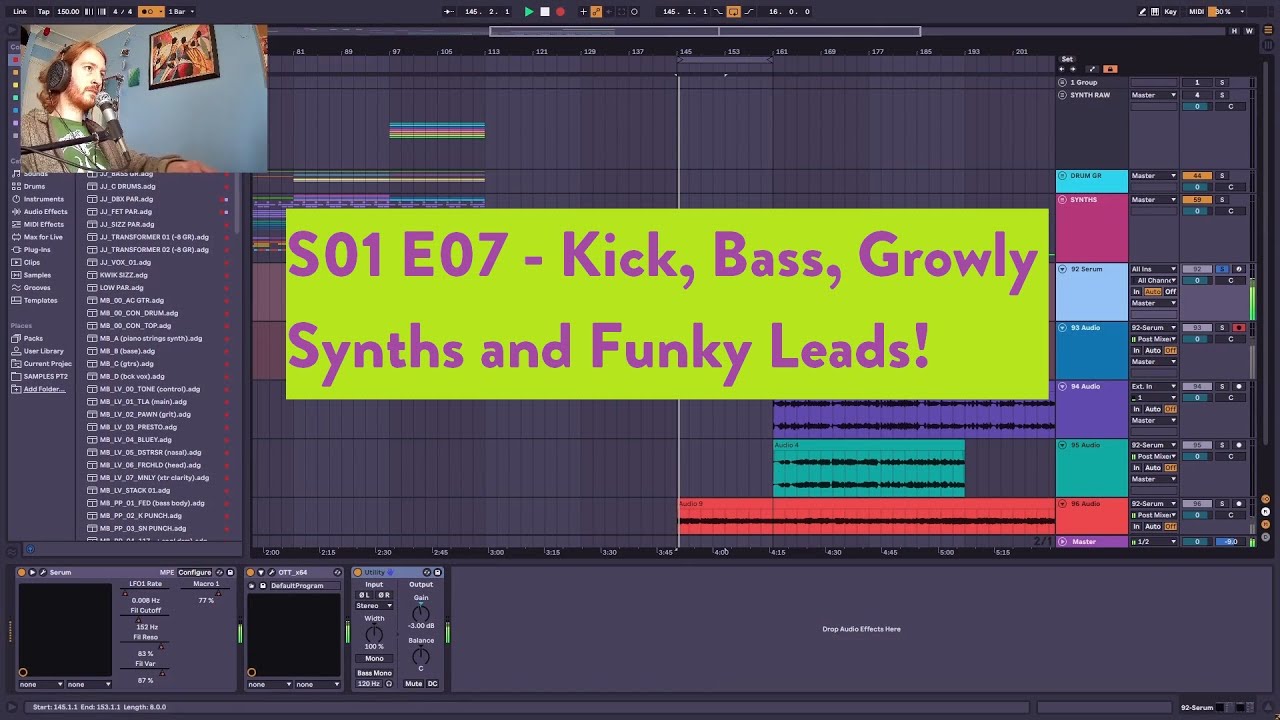Unfold the 1 Group track
1280x720 pixels.
coord(1062,82)
